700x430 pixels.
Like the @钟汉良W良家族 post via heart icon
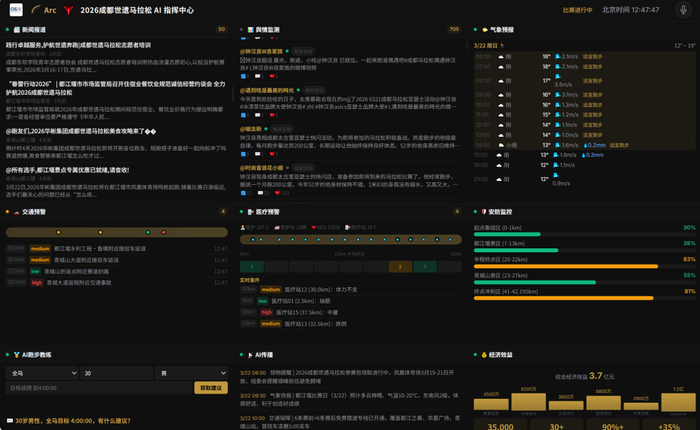(x=272, y=76)
